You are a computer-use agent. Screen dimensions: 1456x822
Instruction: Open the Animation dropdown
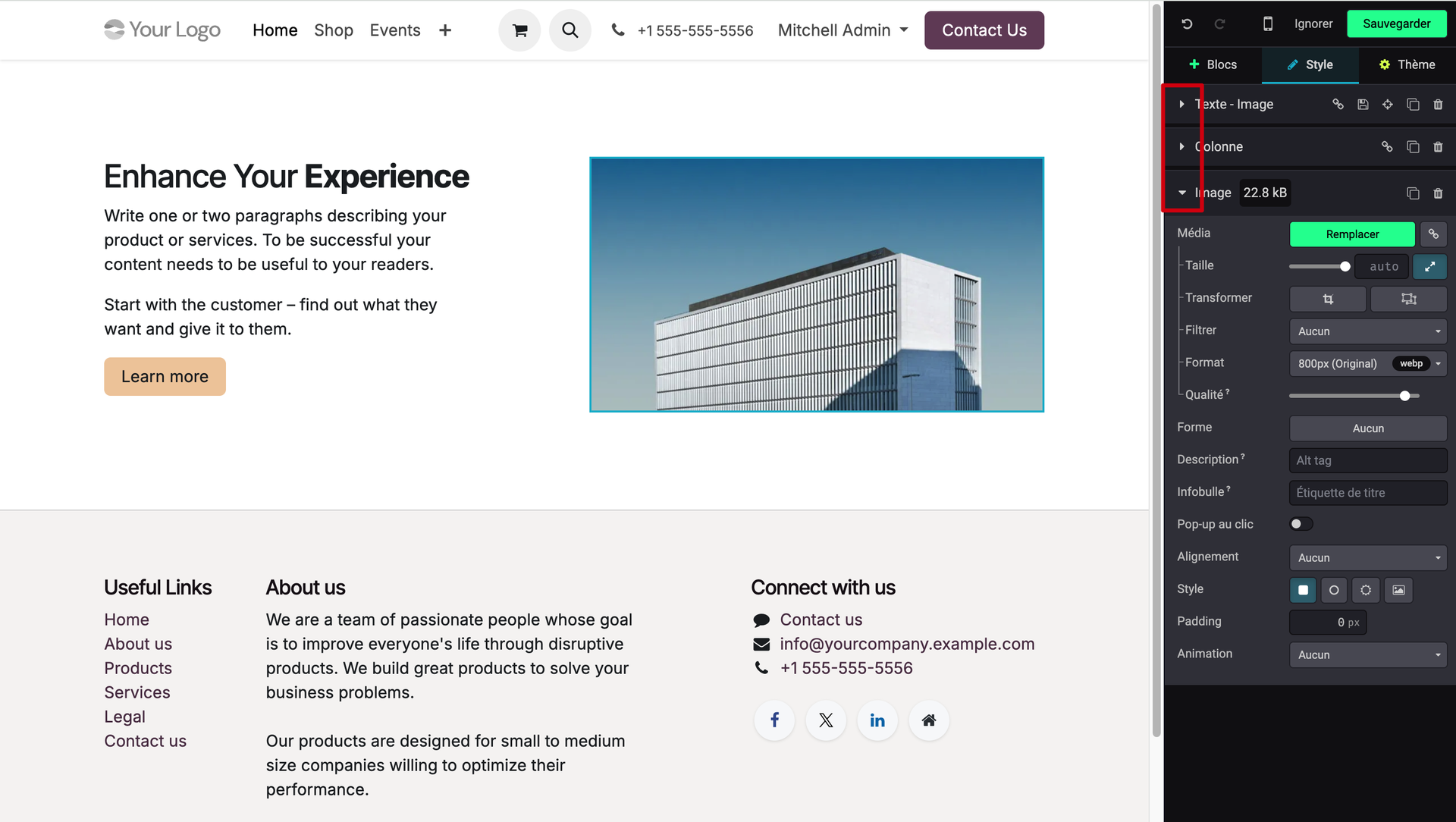click(1367, 654)
